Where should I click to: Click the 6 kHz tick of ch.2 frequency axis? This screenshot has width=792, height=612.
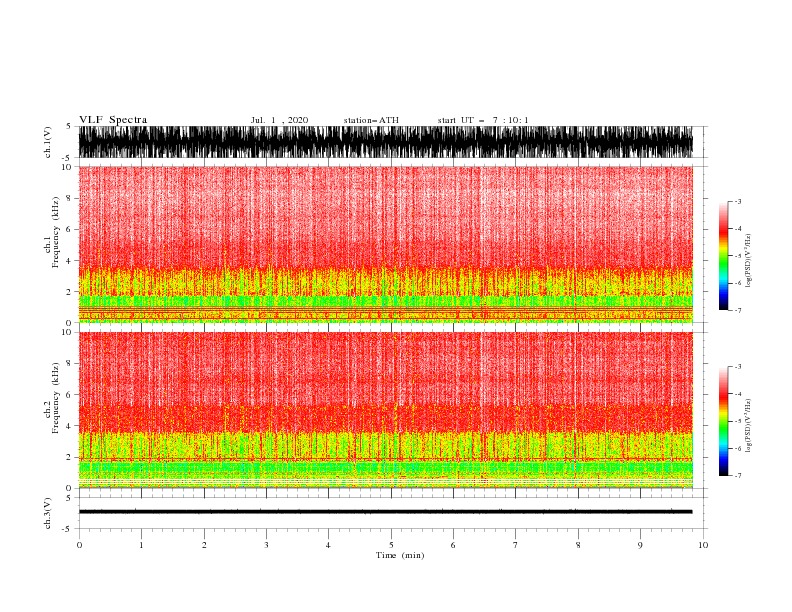point(70,394)
